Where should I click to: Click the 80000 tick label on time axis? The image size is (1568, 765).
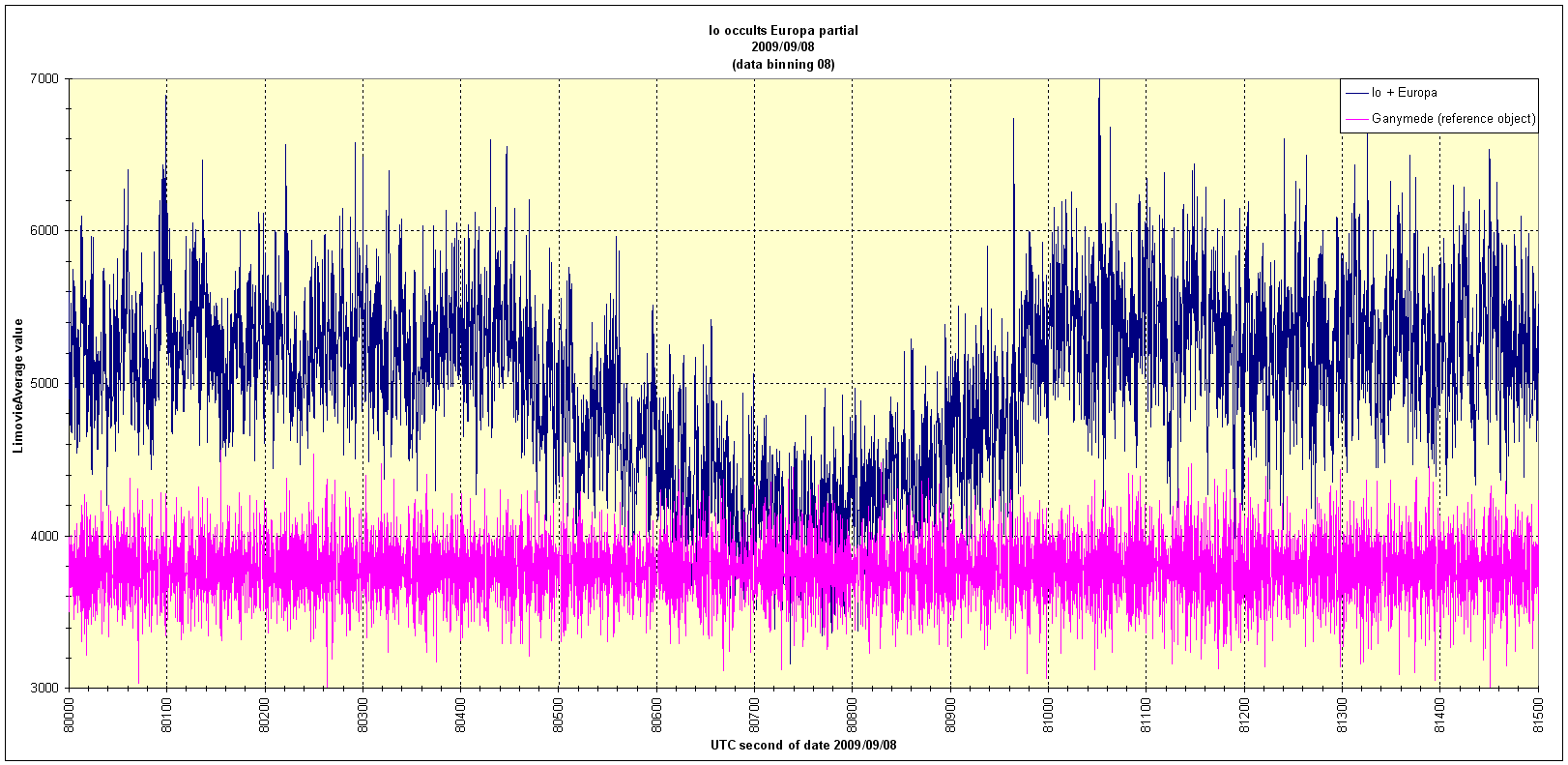click(x=70, y=714)
